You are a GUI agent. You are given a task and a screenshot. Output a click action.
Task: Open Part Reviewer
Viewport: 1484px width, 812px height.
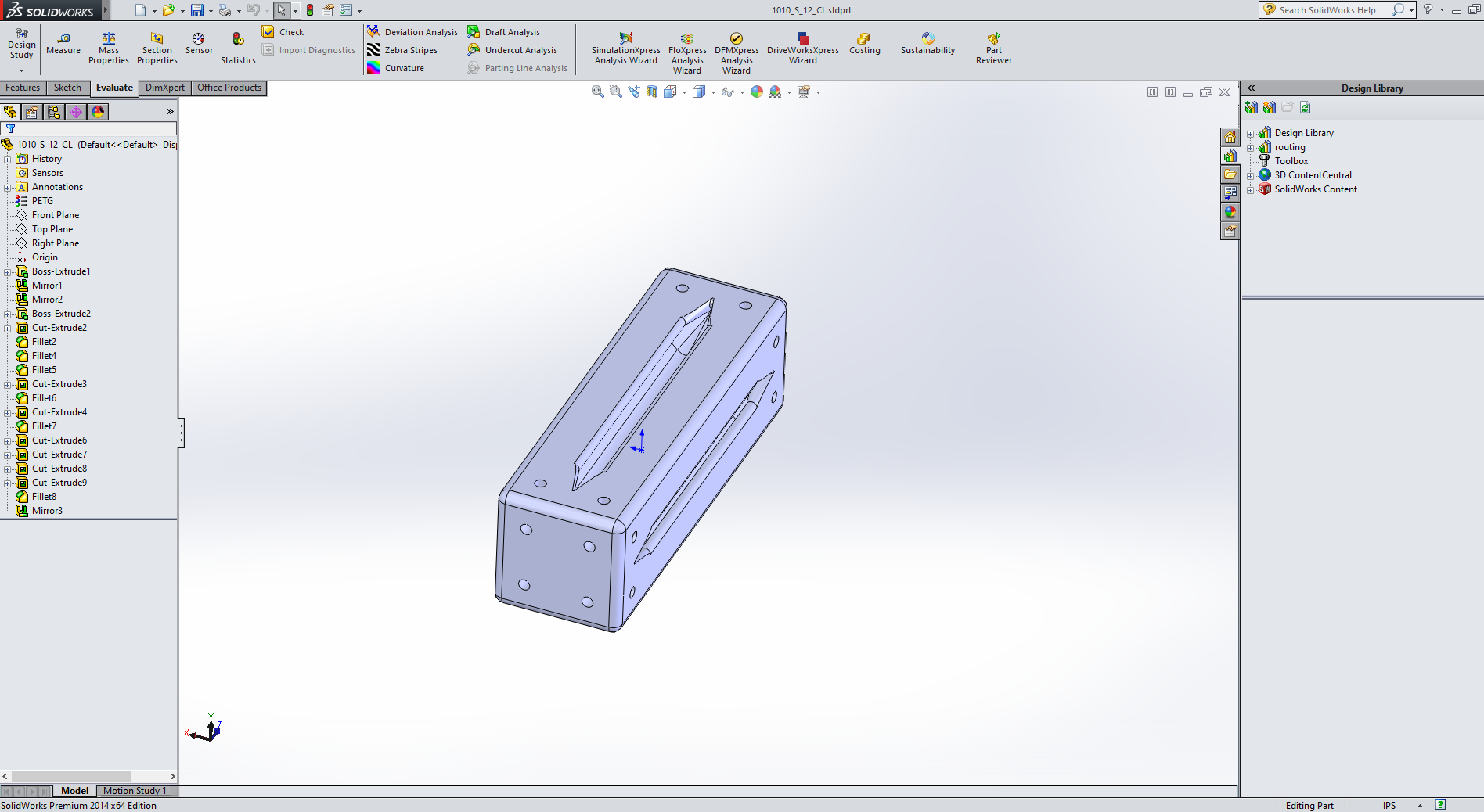click(x=993, y=49)
